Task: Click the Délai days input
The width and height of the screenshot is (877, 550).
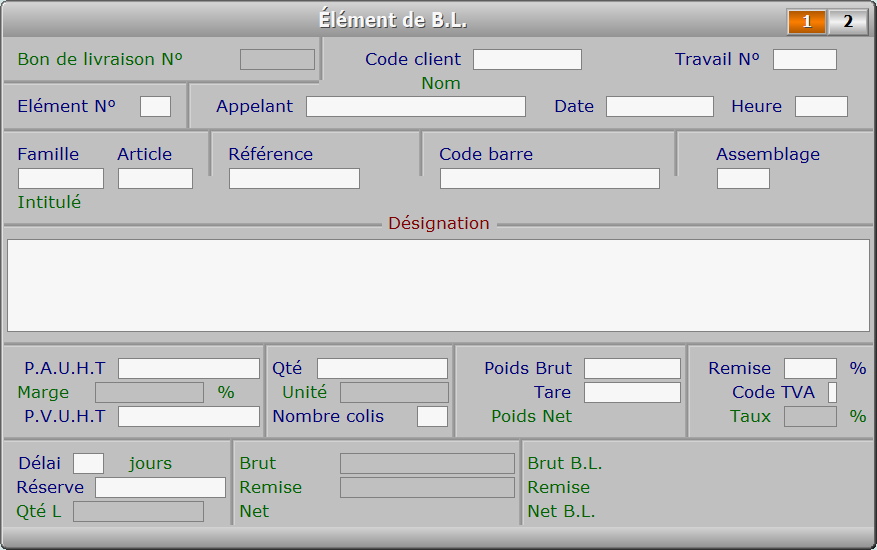Action: [88, 463]
